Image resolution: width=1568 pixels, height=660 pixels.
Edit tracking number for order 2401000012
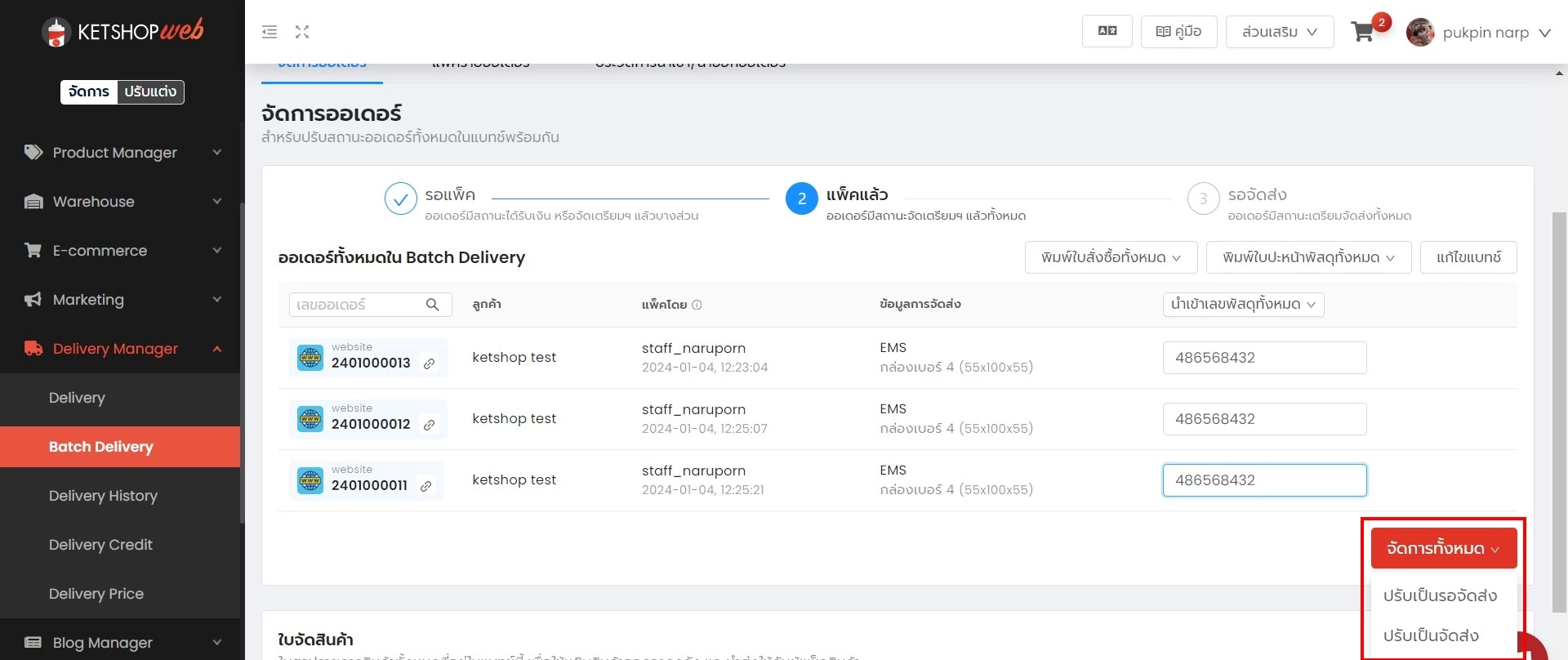1264,419
